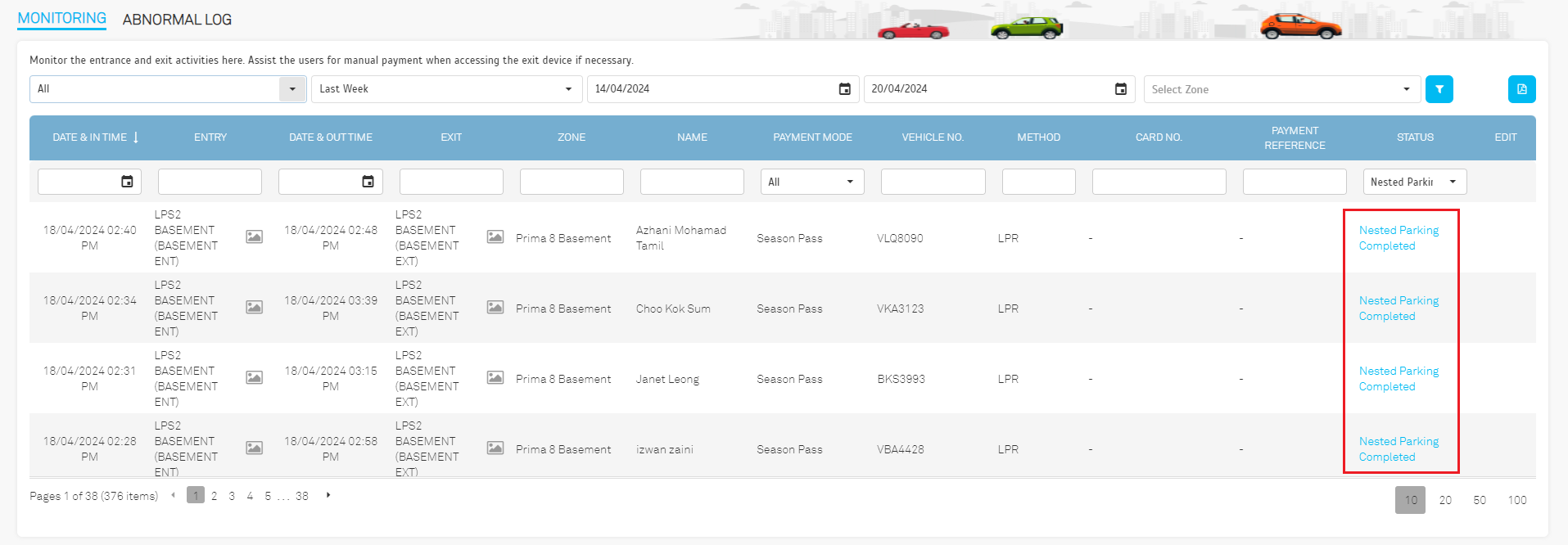This screenshot has height=545, width=1568.
Task: Open the Nested Parking status filter dropdown
Action: click(x=1452, y=182)
